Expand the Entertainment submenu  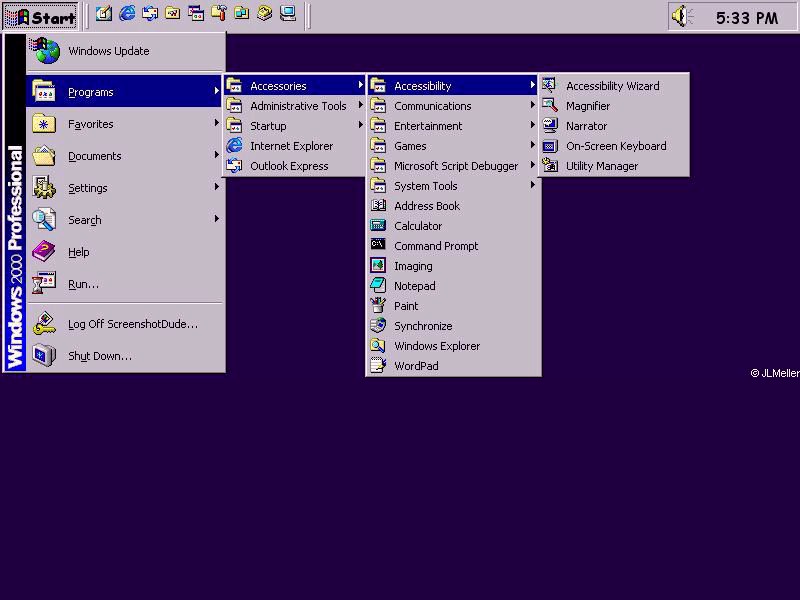453,126
